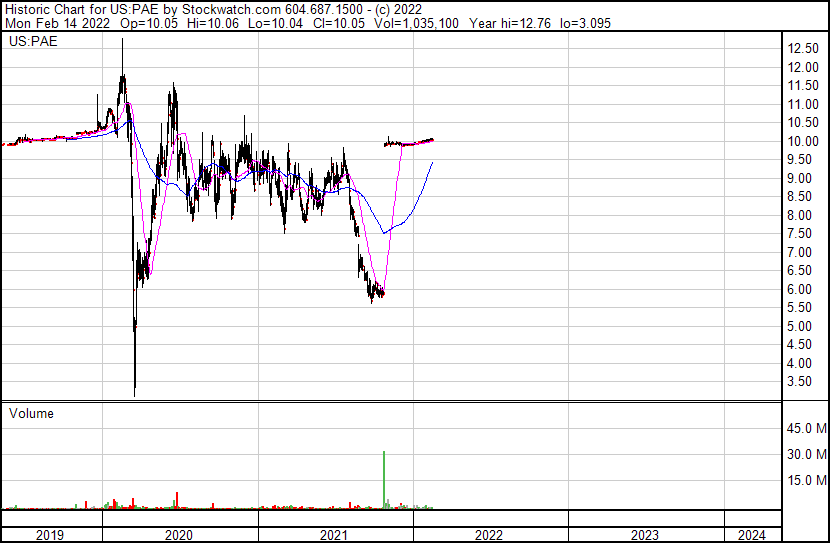Viewport: 830px width, 543px height.
Task: Click the Cl=10.05 closing value
Action: (339, 23)
